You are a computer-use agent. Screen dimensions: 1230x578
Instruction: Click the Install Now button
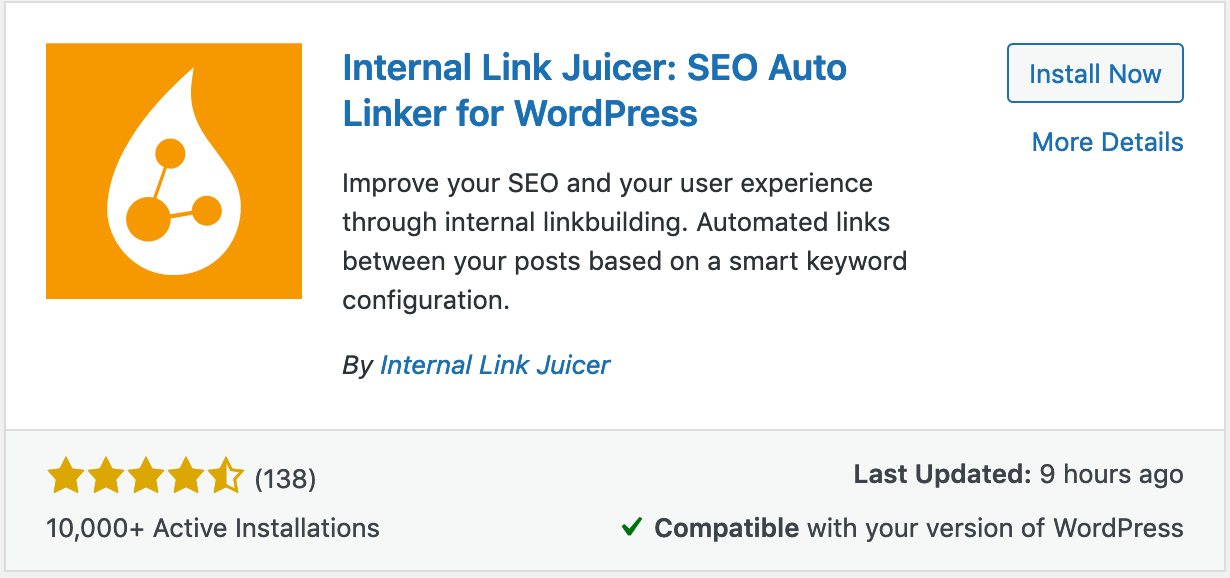pos(1095,73)
